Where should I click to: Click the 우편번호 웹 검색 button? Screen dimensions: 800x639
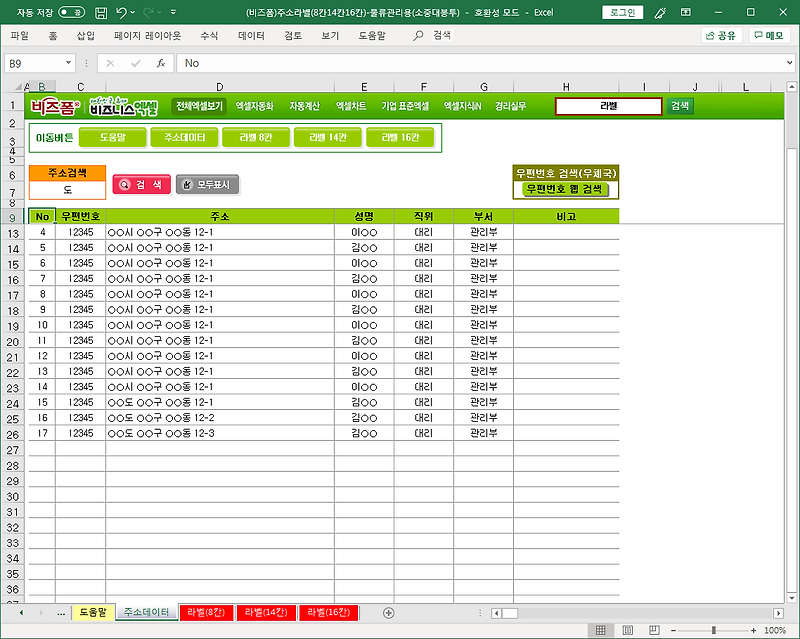click(x=564, y=189)
